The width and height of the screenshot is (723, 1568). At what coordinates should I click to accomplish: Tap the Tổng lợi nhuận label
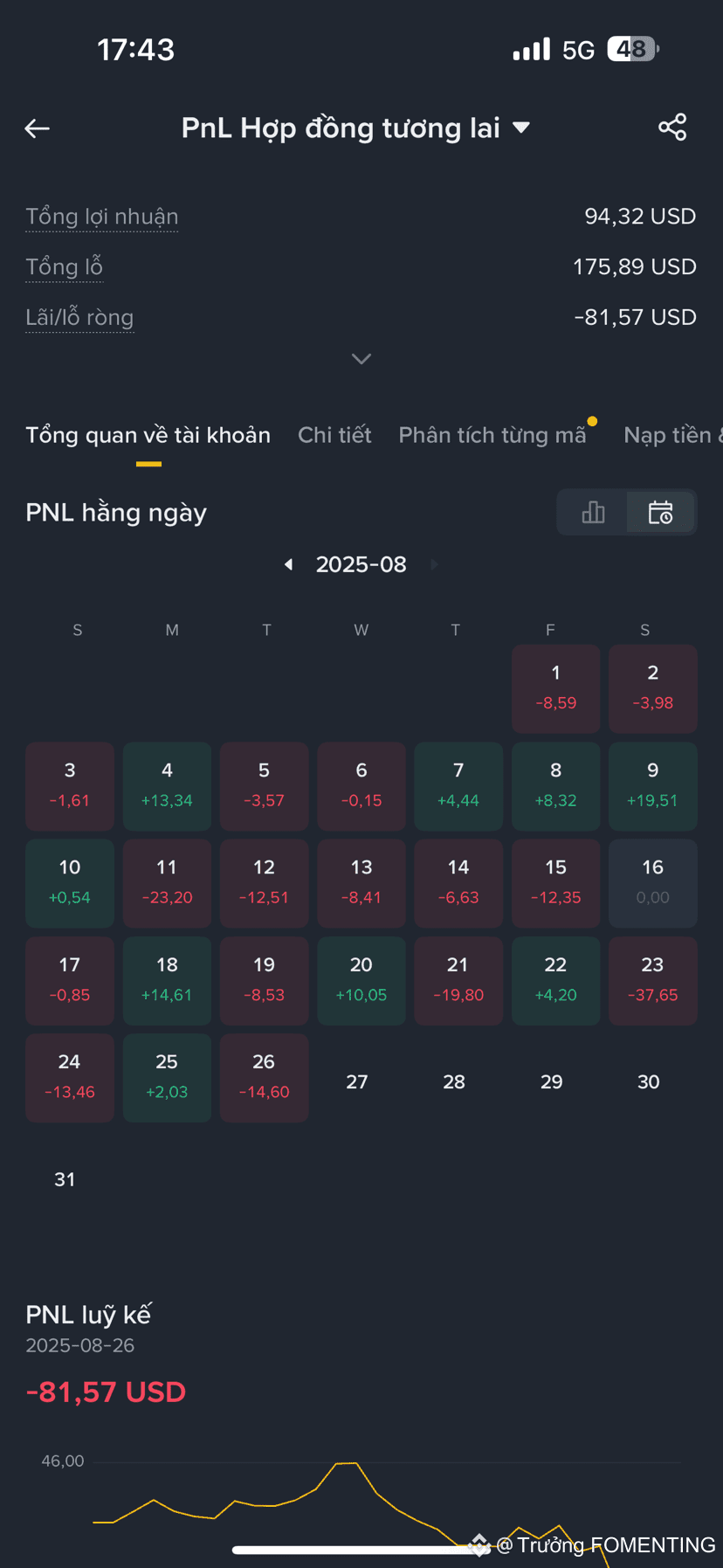[101, 217]
